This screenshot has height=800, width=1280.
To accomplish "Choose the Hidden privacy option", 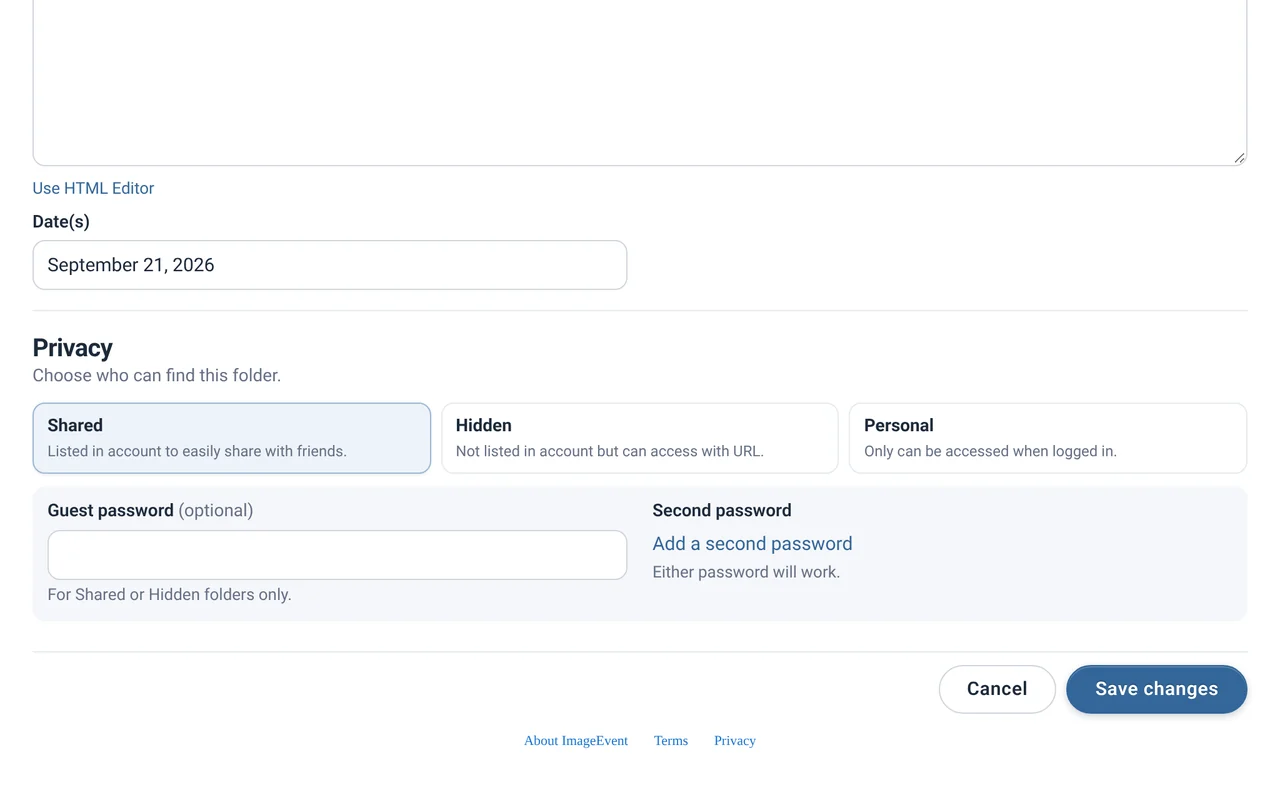I will tap(640, 438).
